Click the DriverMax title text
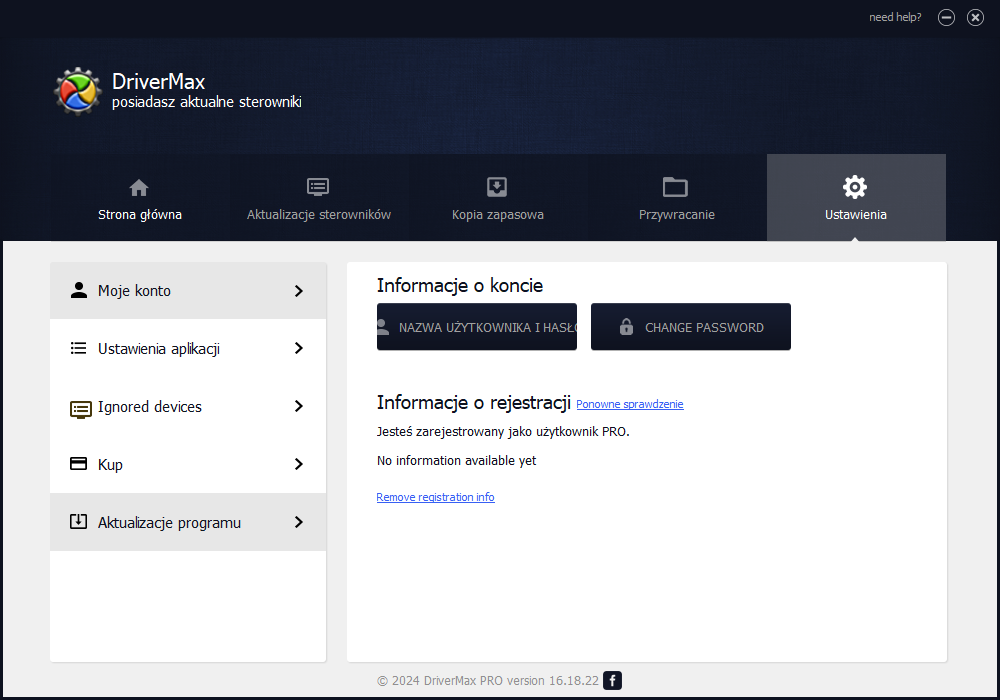 coord(158,82)
